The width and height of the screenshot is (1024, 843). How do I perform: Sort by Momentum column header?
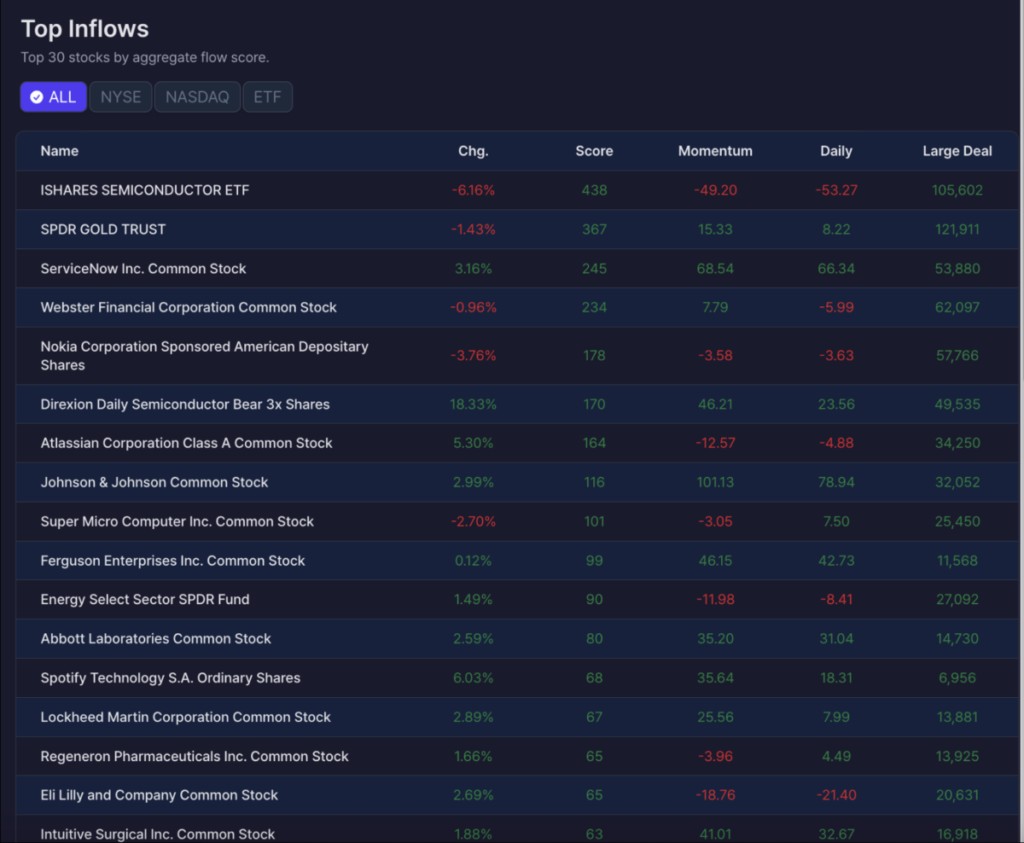coord(715,151)
